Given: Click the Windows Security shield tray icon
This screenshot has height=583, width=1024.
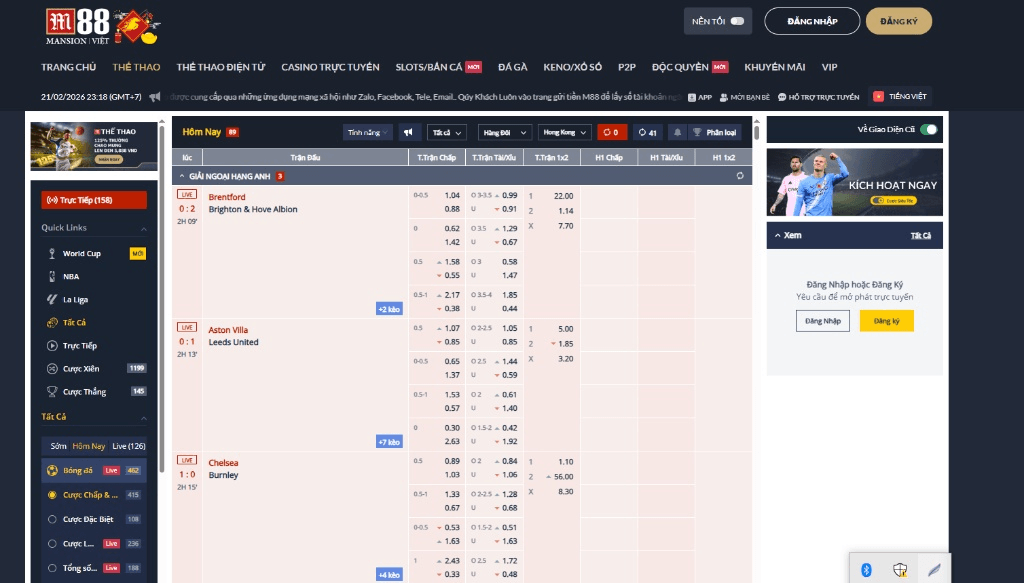Looking at the screenshot, I should pyautogui.click(x=900, y=570).
